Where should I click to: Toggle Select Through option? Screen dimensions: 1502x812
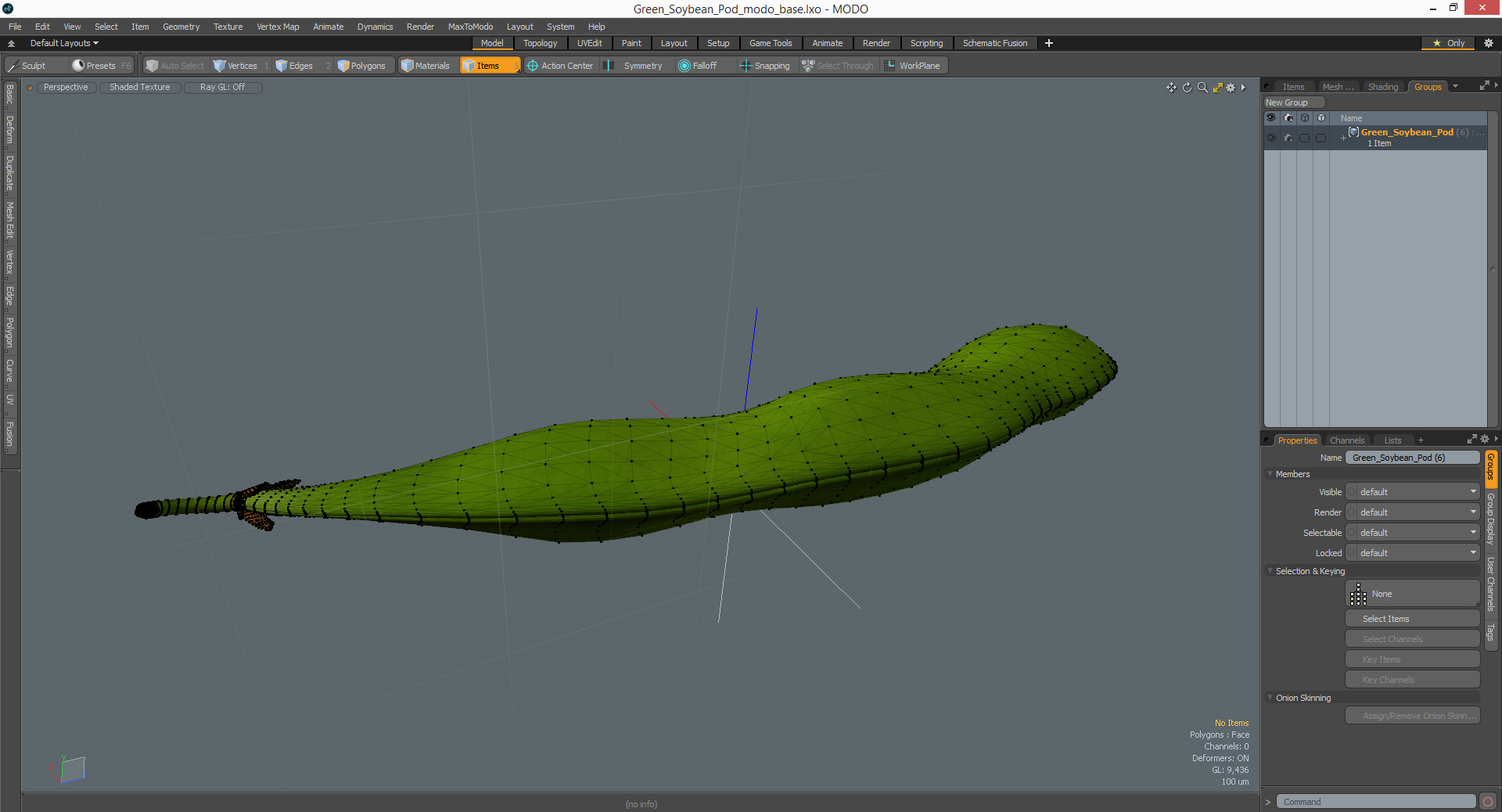tap(838, 66)
